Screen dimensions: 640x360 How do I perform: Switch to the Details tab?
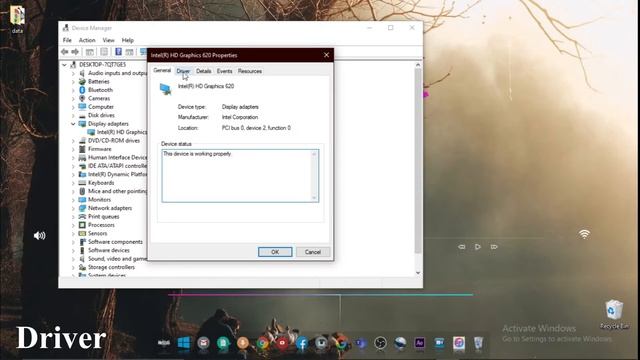(203, 71)
